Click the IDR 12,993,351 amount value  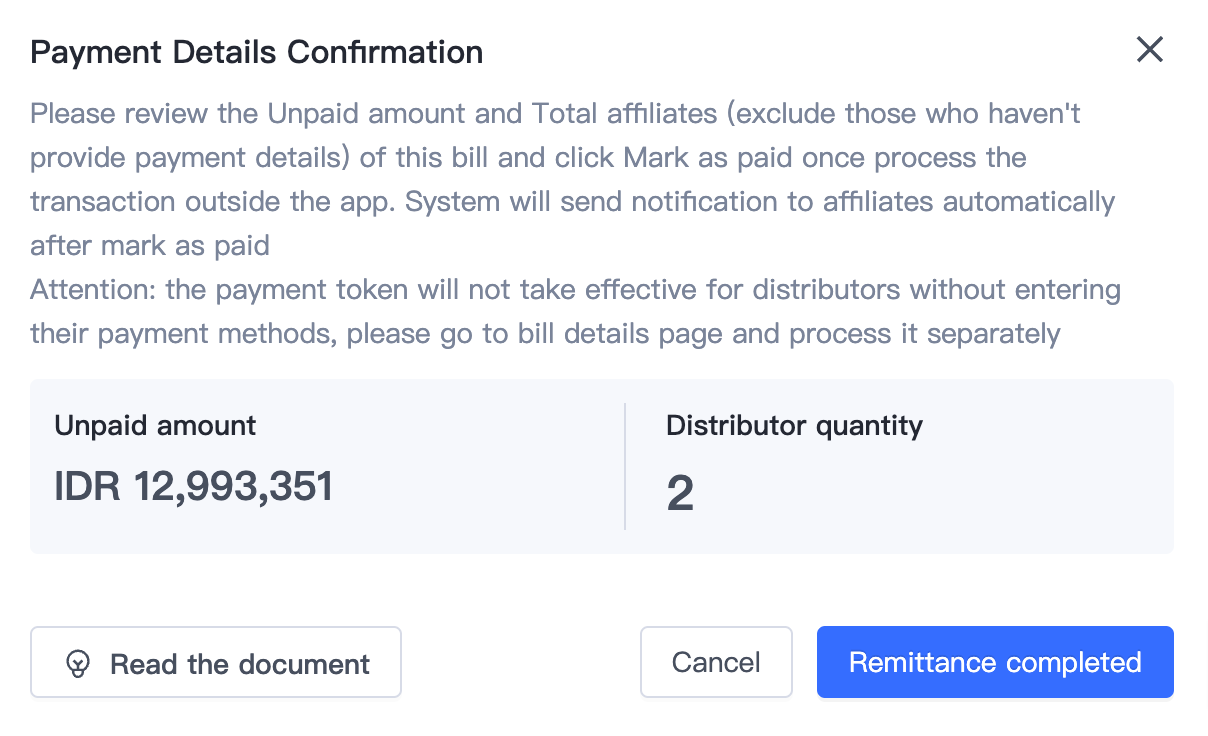193,487
